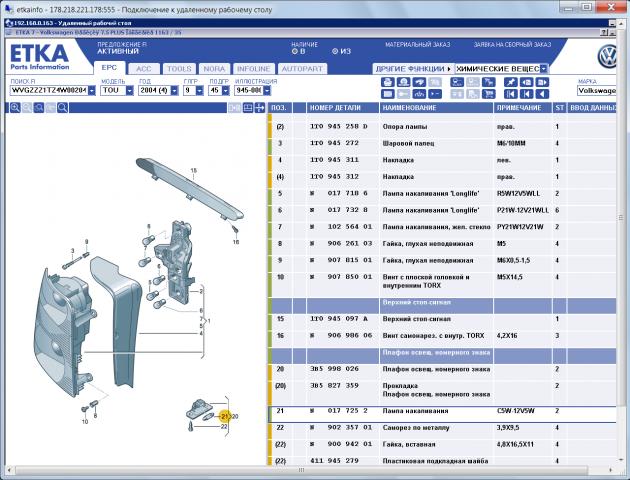Click the highlighted callout 21 in the illustration

225,416
